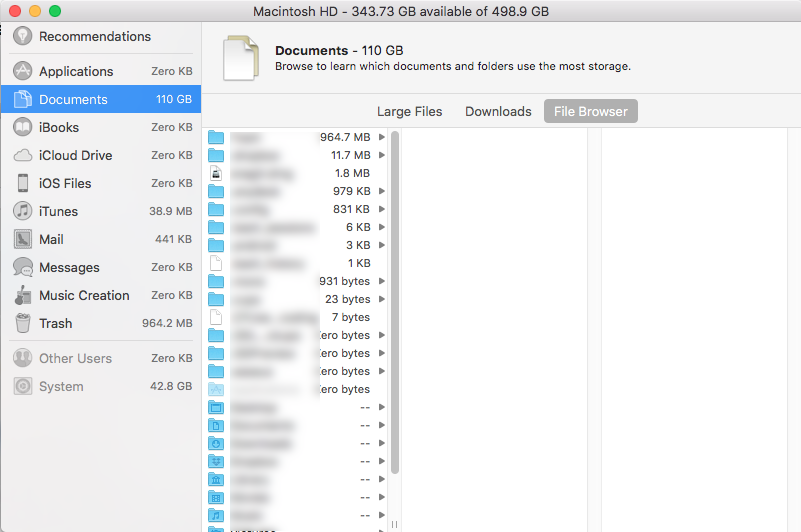
Task: Open the Recommendations sidebar item
Action: tap(101, 36)
